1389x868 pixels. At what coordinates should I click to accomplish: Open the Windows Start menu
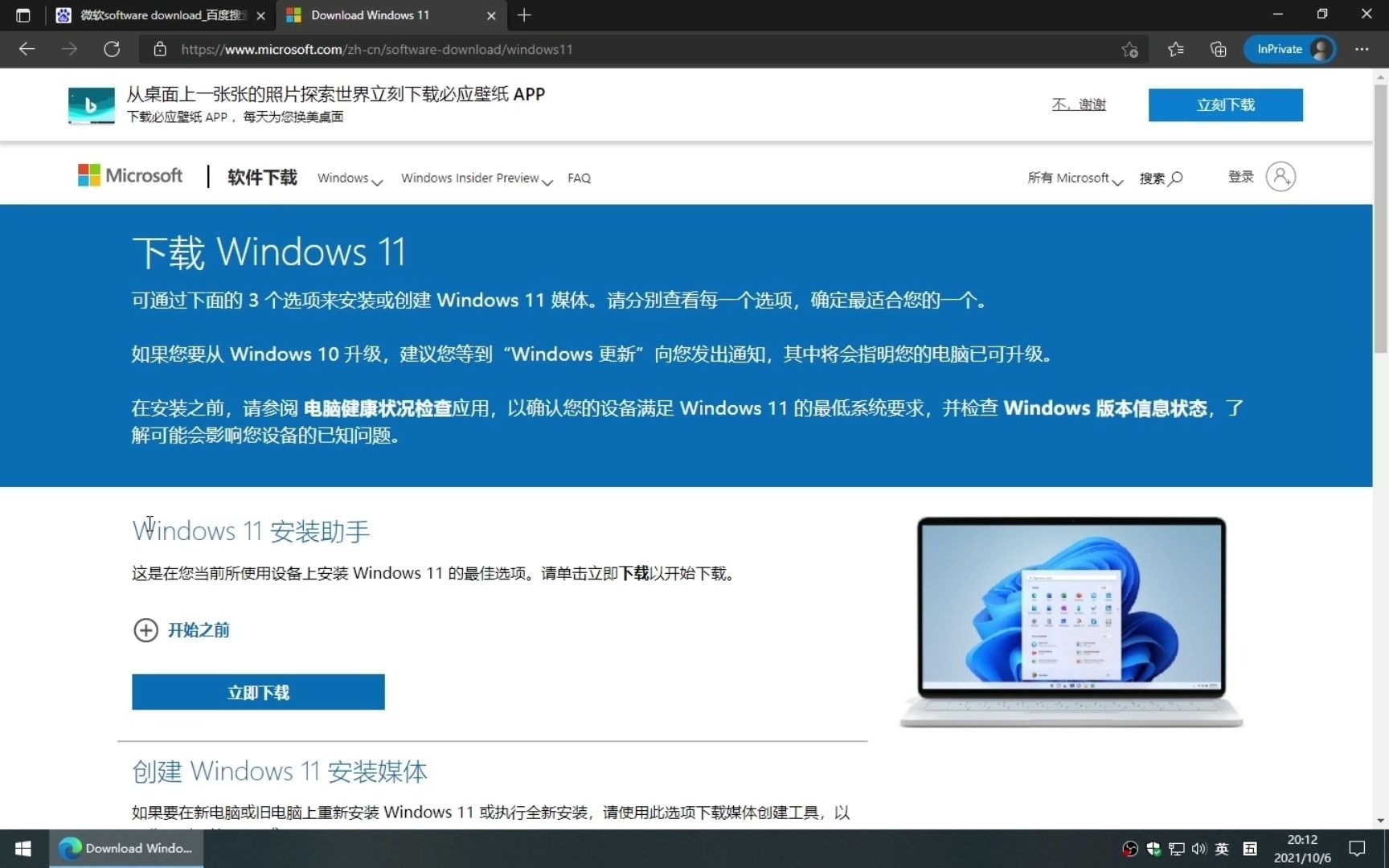[23, 849]
